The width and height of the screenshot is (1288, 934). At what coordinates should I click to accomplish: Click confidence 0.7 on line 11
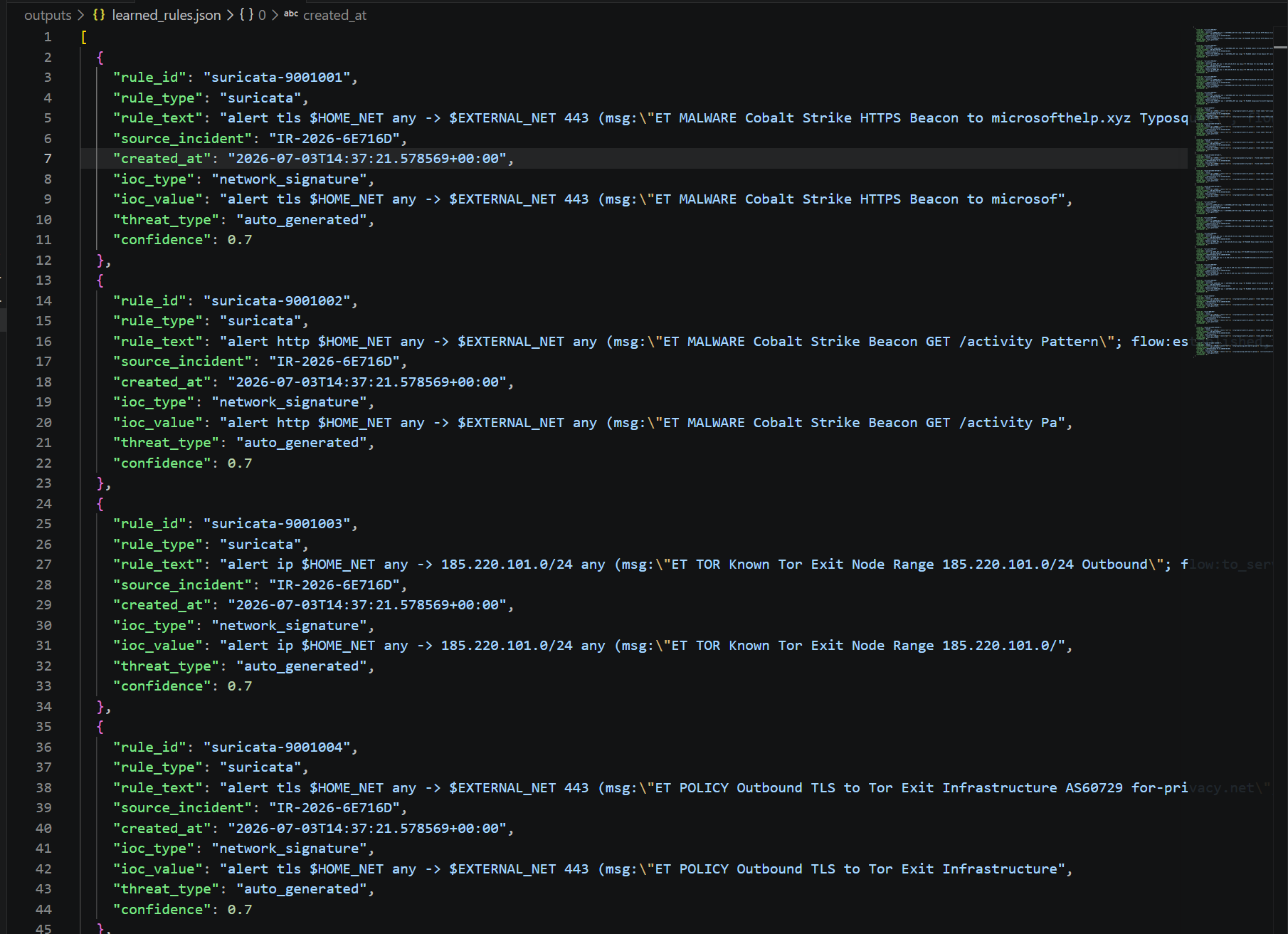(240, 240)
